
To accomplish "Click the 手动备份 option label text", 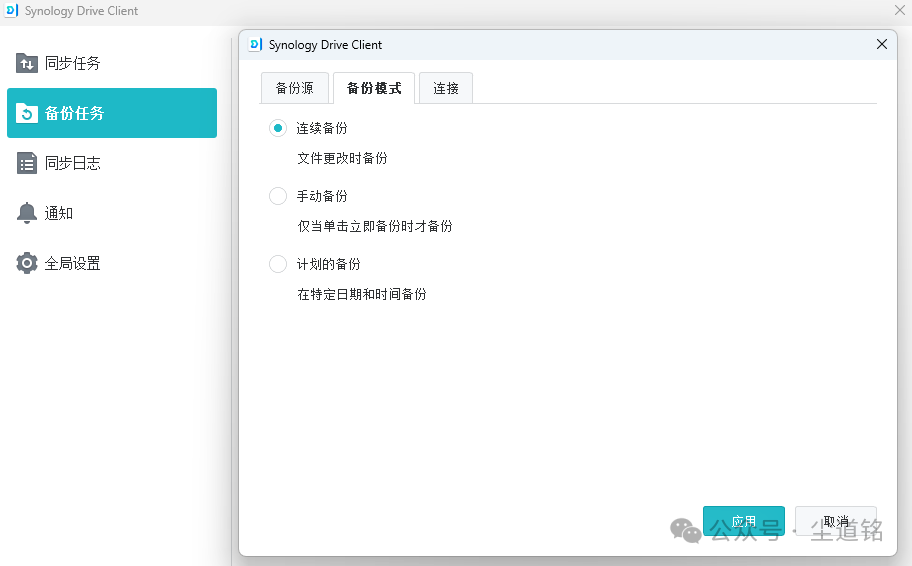I will (322, 196).
